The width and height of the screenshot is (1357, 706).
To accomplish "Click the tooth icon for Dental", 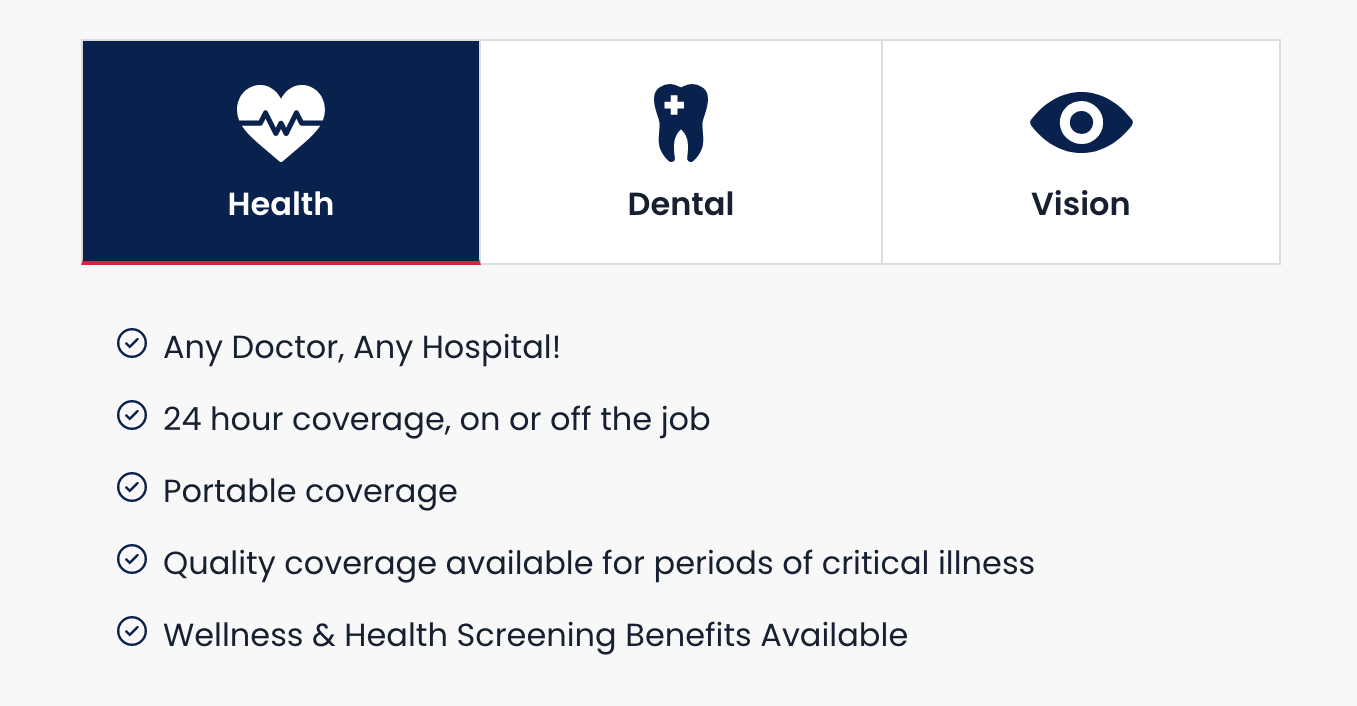I will point(681,123).
